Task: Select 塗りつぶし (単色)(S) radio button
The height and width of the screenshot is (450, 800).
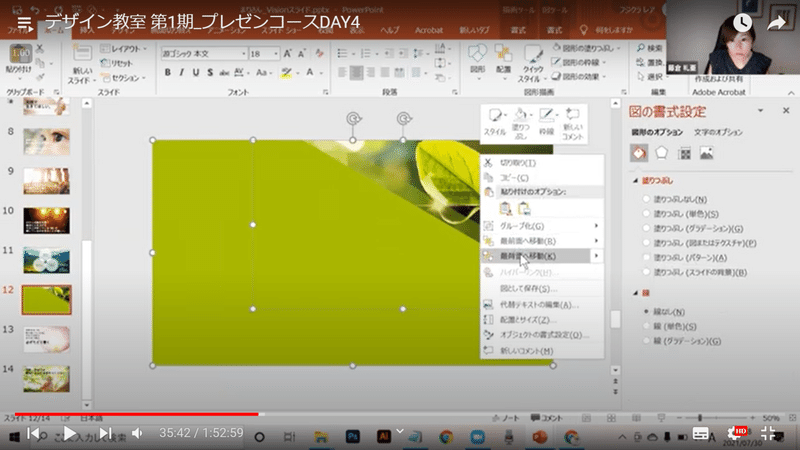Action: 646,214
